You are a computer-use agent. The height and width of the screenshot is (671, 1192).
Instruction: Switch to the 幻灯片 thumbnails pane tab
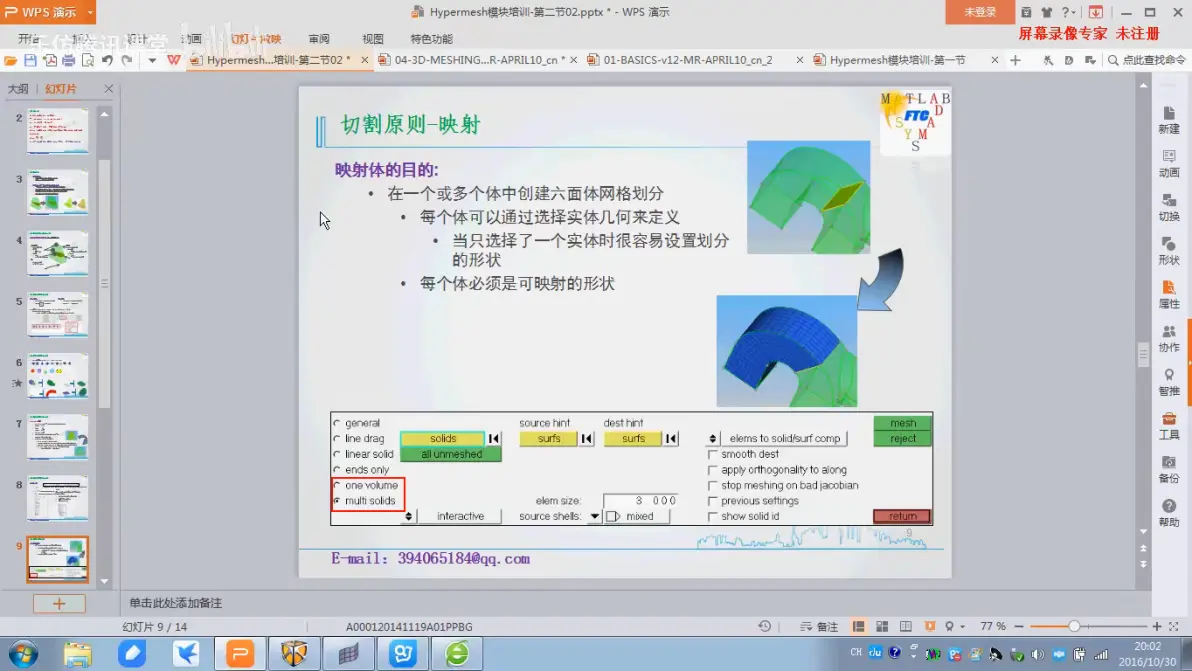[61, 89]
